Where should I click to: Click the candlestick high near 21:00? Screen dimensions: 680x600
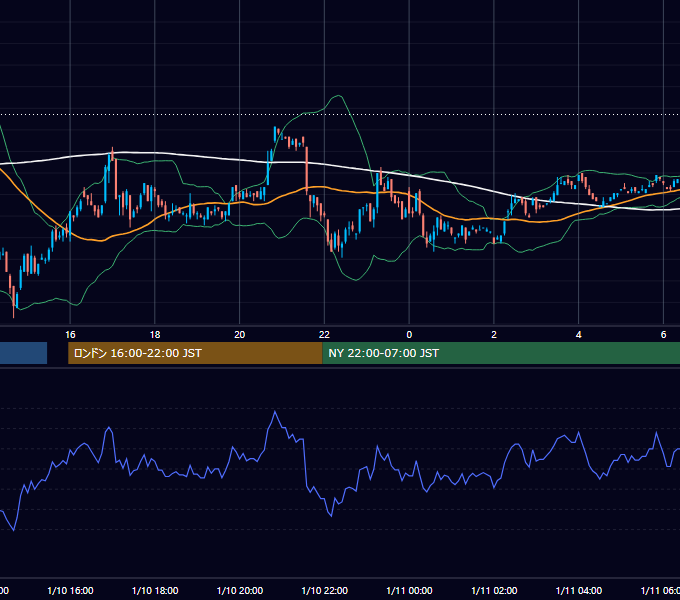point(275,134)
